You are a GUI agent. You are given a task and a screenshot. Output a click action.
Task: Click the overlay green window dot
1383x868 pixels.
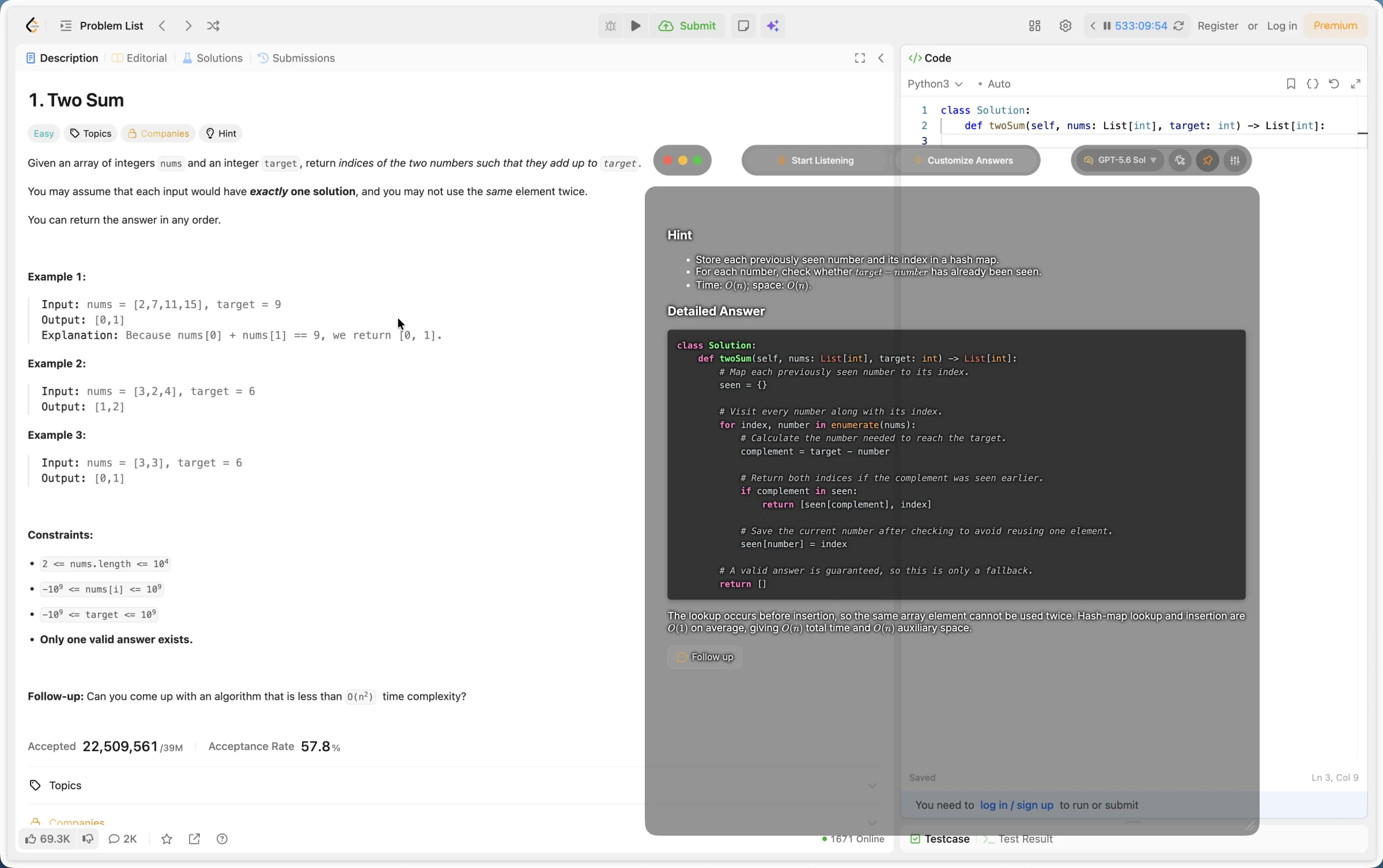(x=698, y=160)
